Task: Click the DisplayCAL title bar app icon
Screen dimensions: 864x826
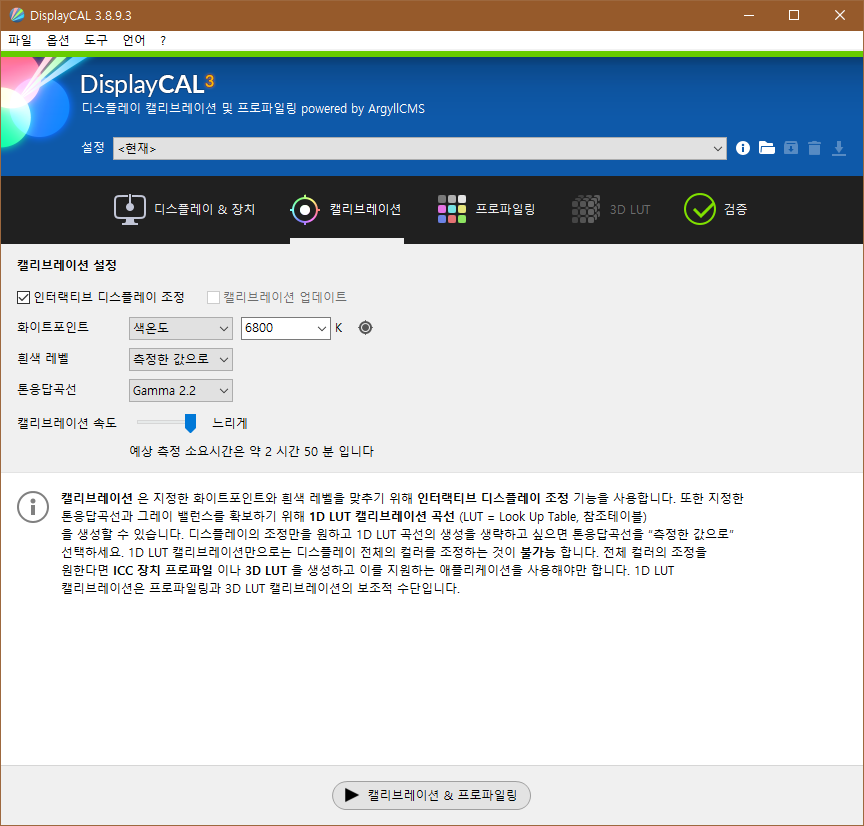Action: 17,15
